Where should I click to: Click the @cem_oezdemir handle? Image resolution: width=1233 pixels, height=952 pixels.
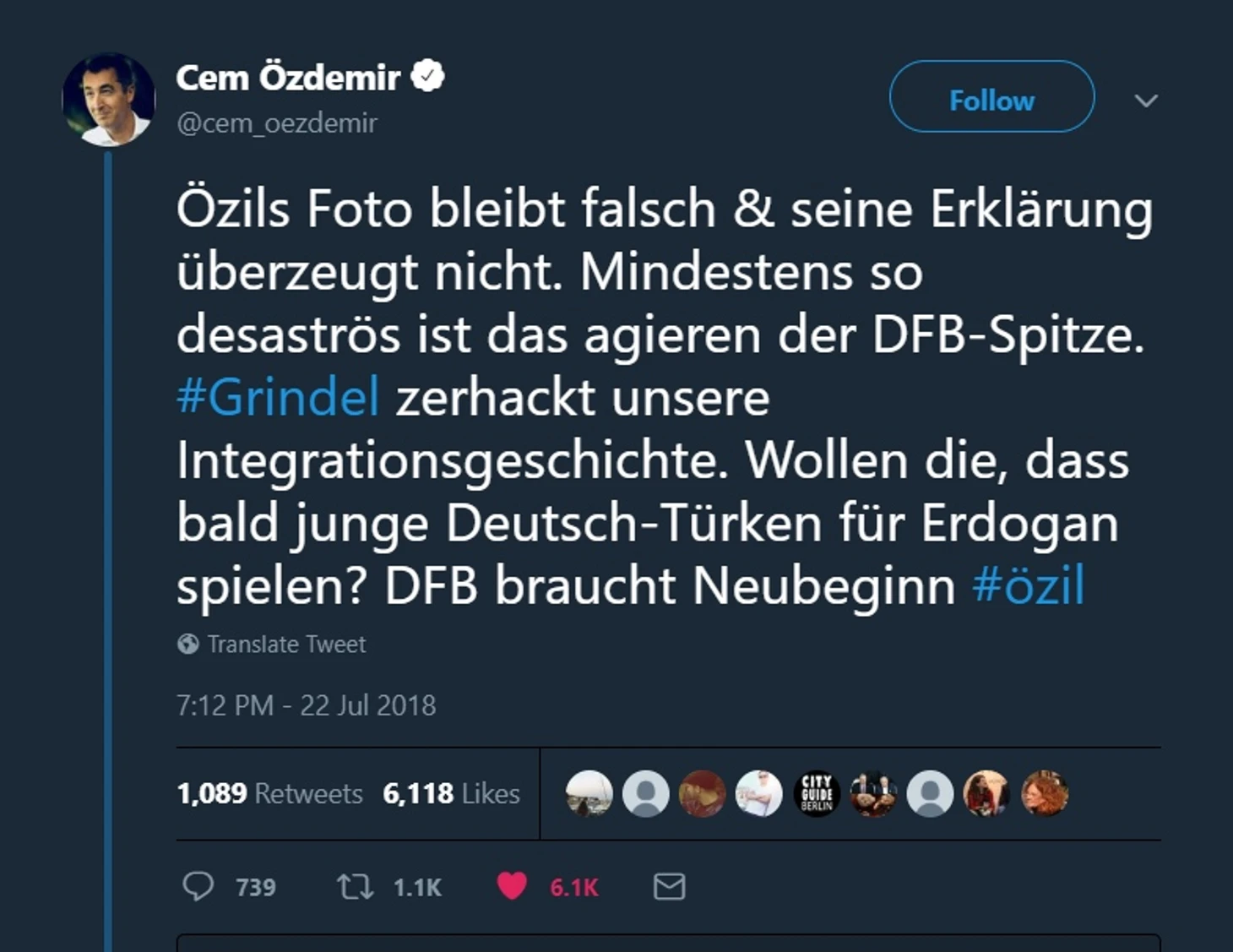[x=276, y=123]
